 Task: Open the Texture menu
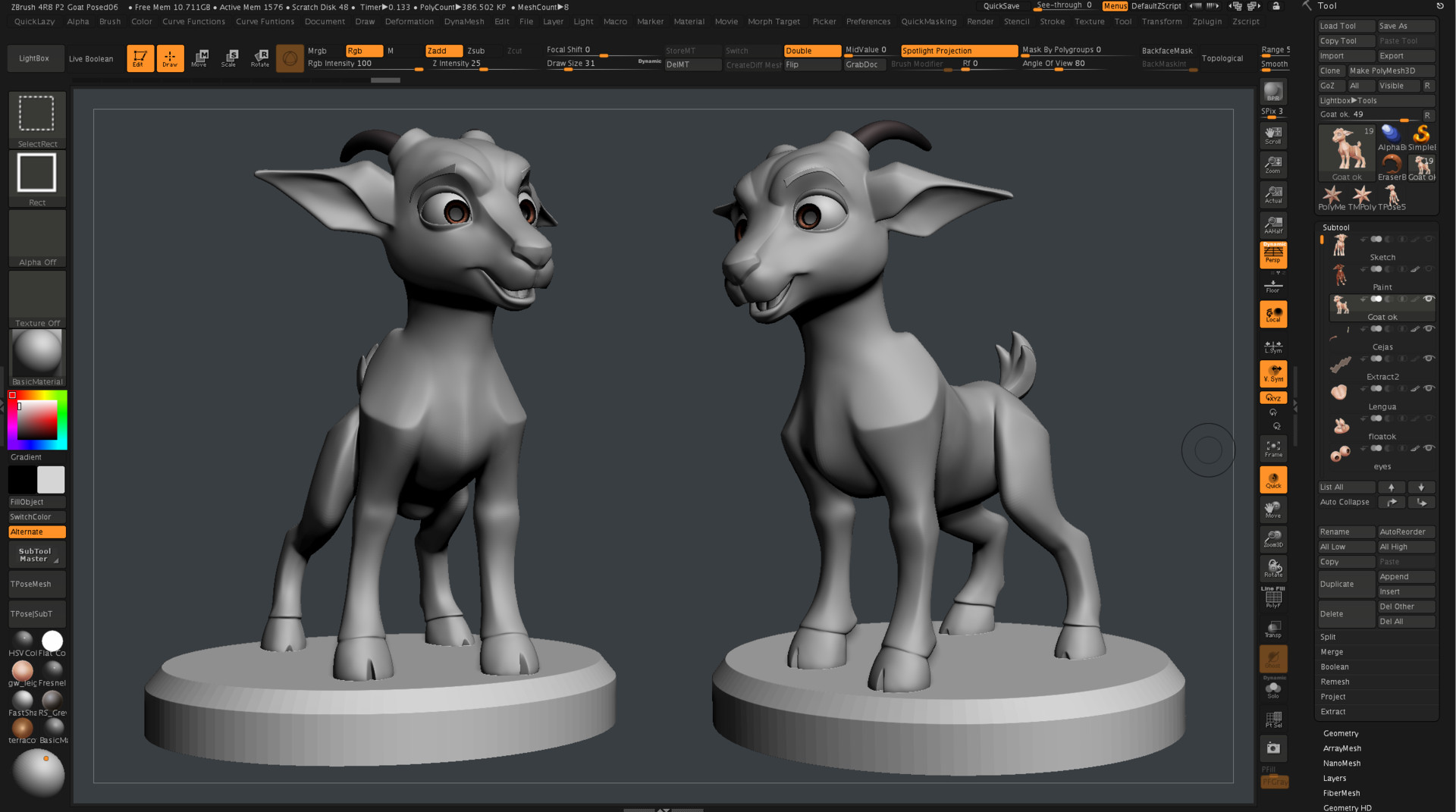pyautogui.click(x=1090, y=21)
